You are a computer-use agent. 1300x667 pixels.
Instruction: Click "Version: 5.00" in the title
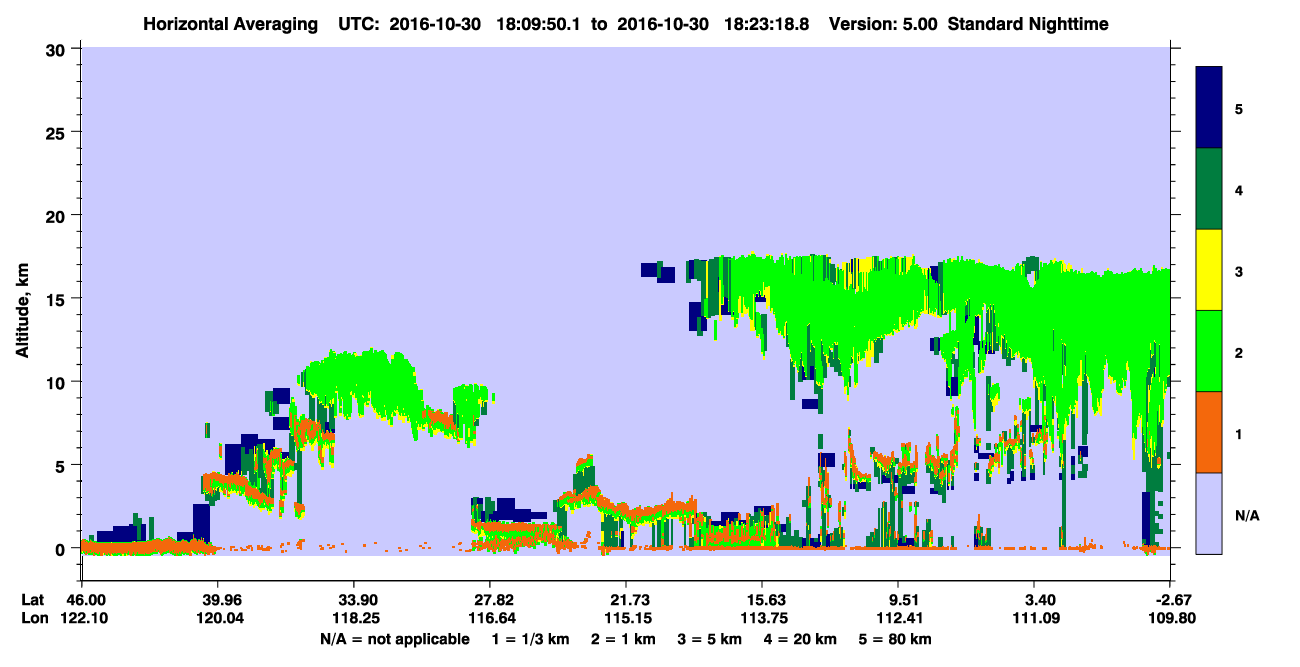point(883,24)
